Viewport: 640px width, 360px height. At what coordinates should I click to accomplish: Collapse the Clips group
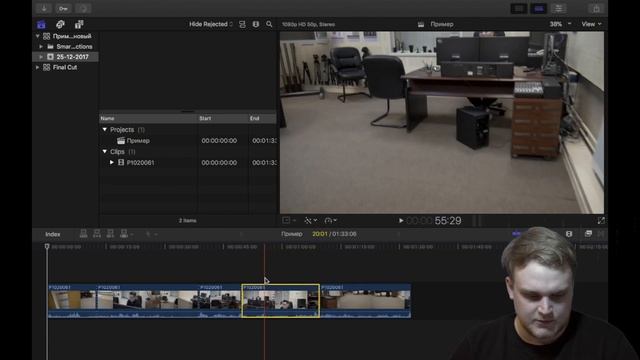tap(104, 151)
